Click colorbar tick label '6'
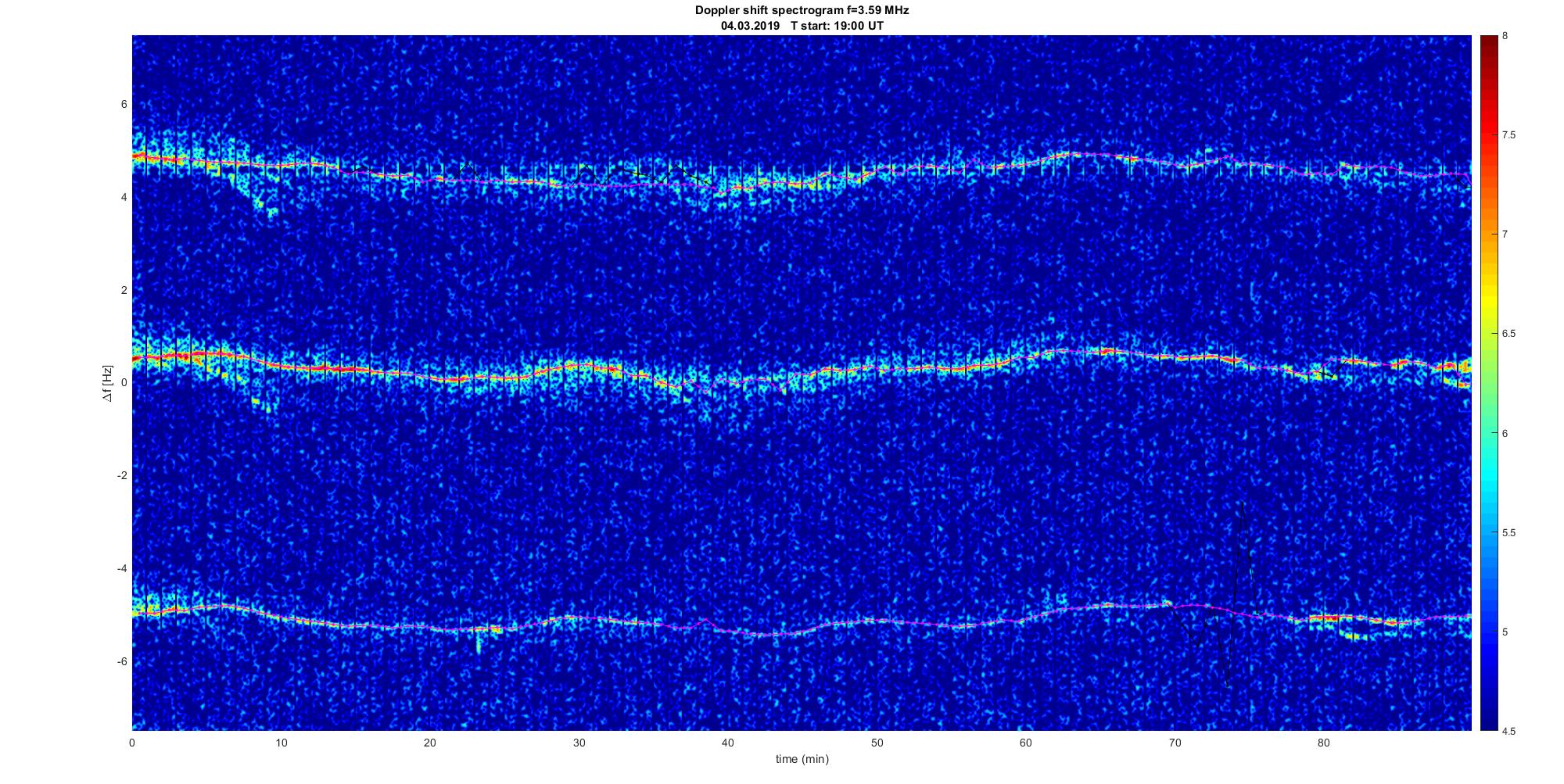Image resolution: width=1564 pixels, height=784 pixels. click(x=1505, y=433)
